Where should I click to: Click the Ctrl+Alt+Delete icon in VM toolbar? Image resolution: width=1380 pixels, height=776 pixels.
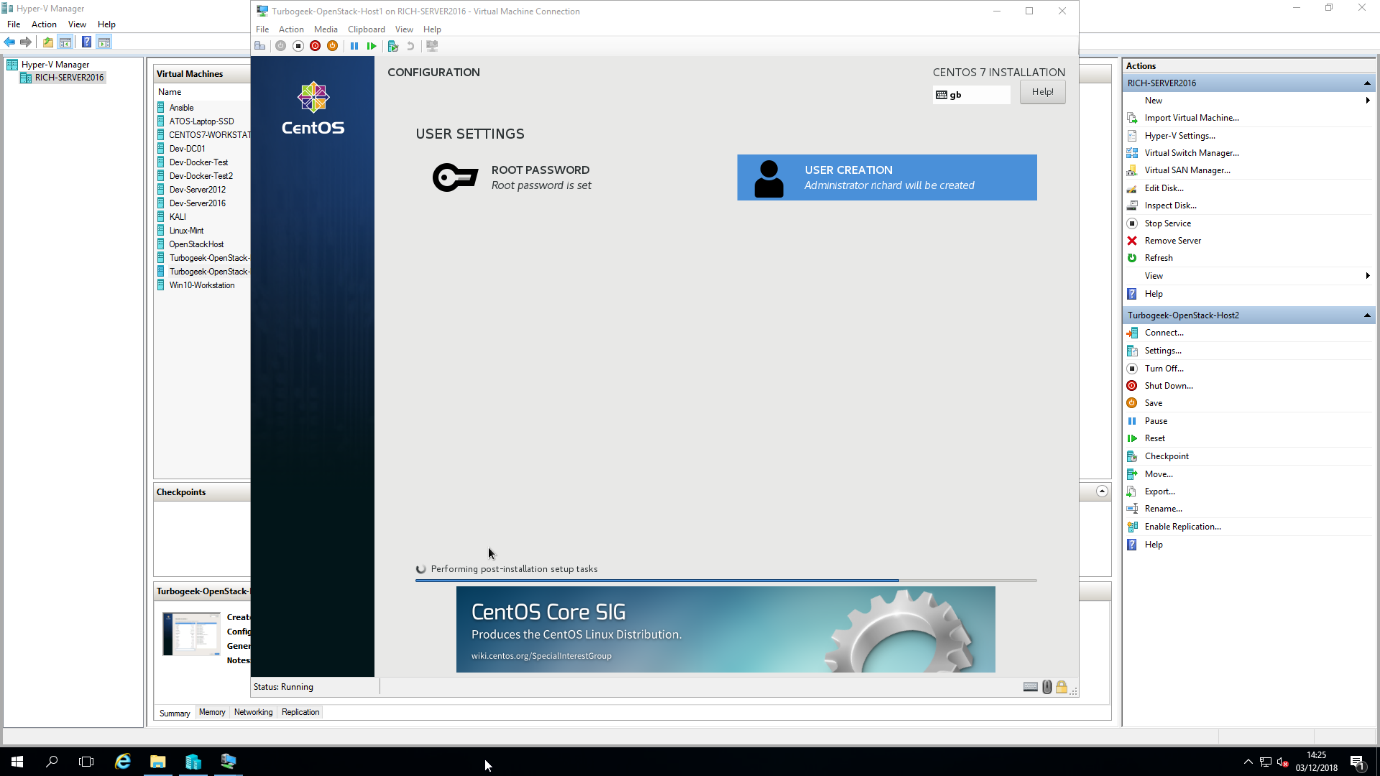coord(260,46)
